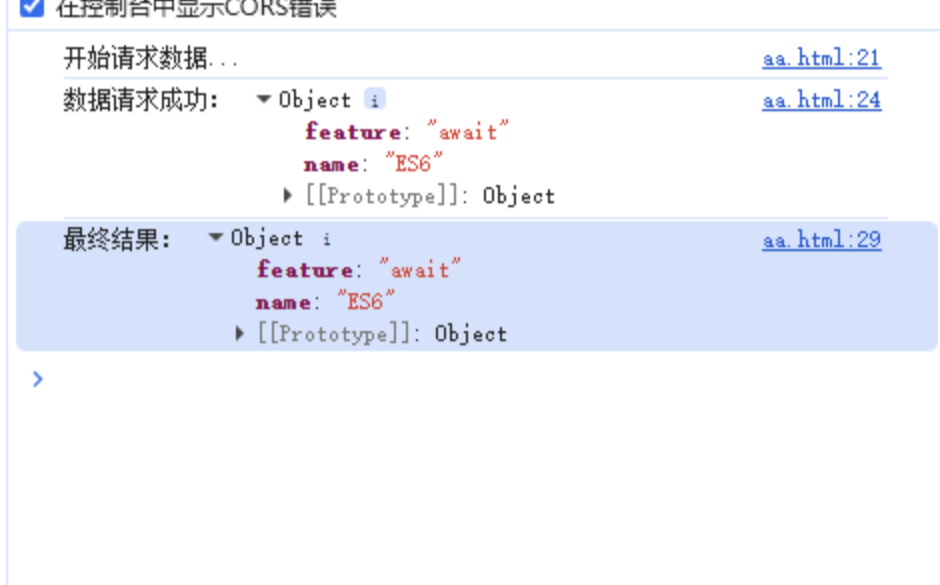Click the info icon beside first Object
This screenshot has height=585, width=940.
[375, 100]
